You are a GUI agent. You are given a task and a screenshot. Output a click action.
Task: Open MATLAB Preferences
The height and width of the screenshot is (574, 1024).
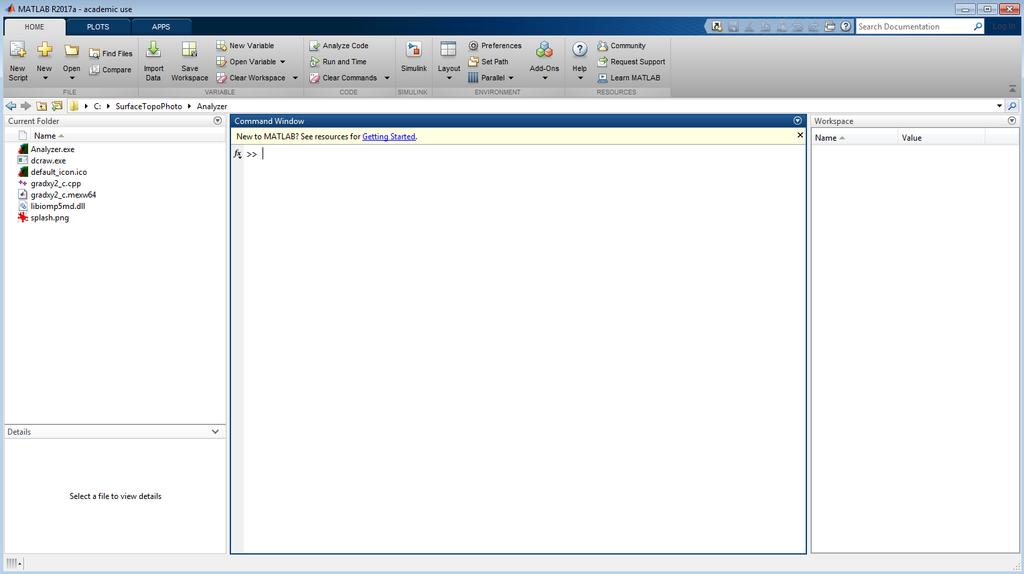pos(495,46)
